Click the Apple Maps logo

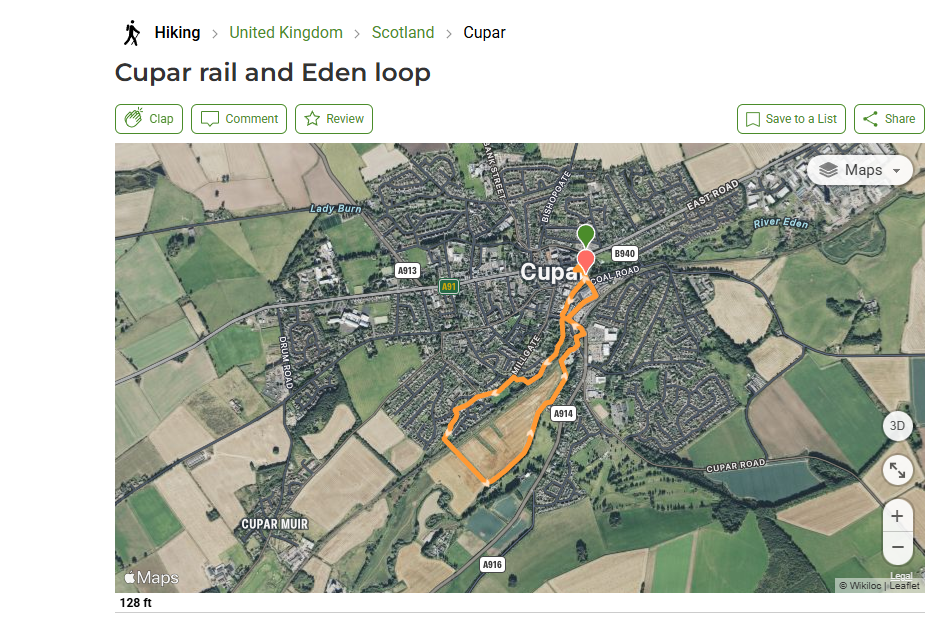pos(151,578)
